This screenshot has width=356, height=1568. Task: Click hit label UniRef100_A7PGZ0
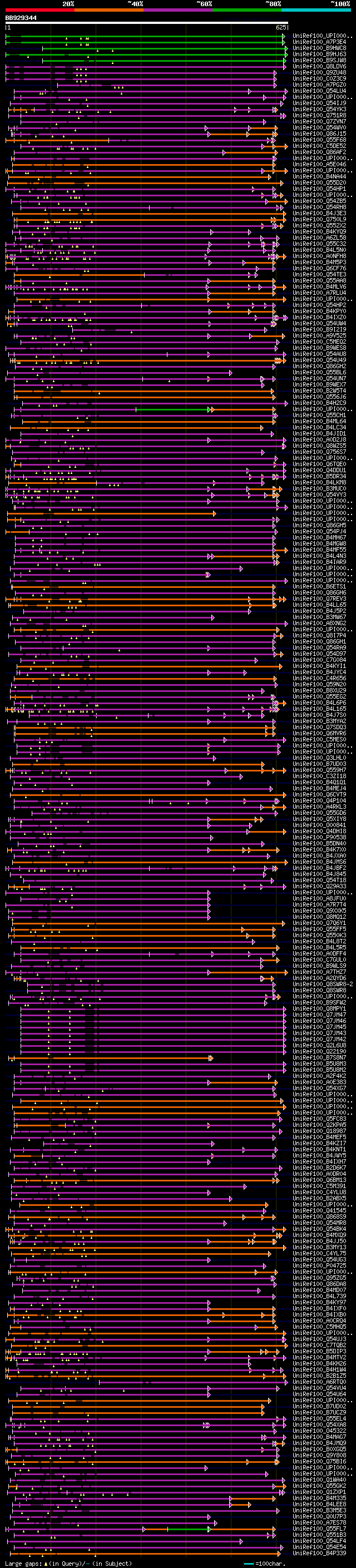(319, 85)
